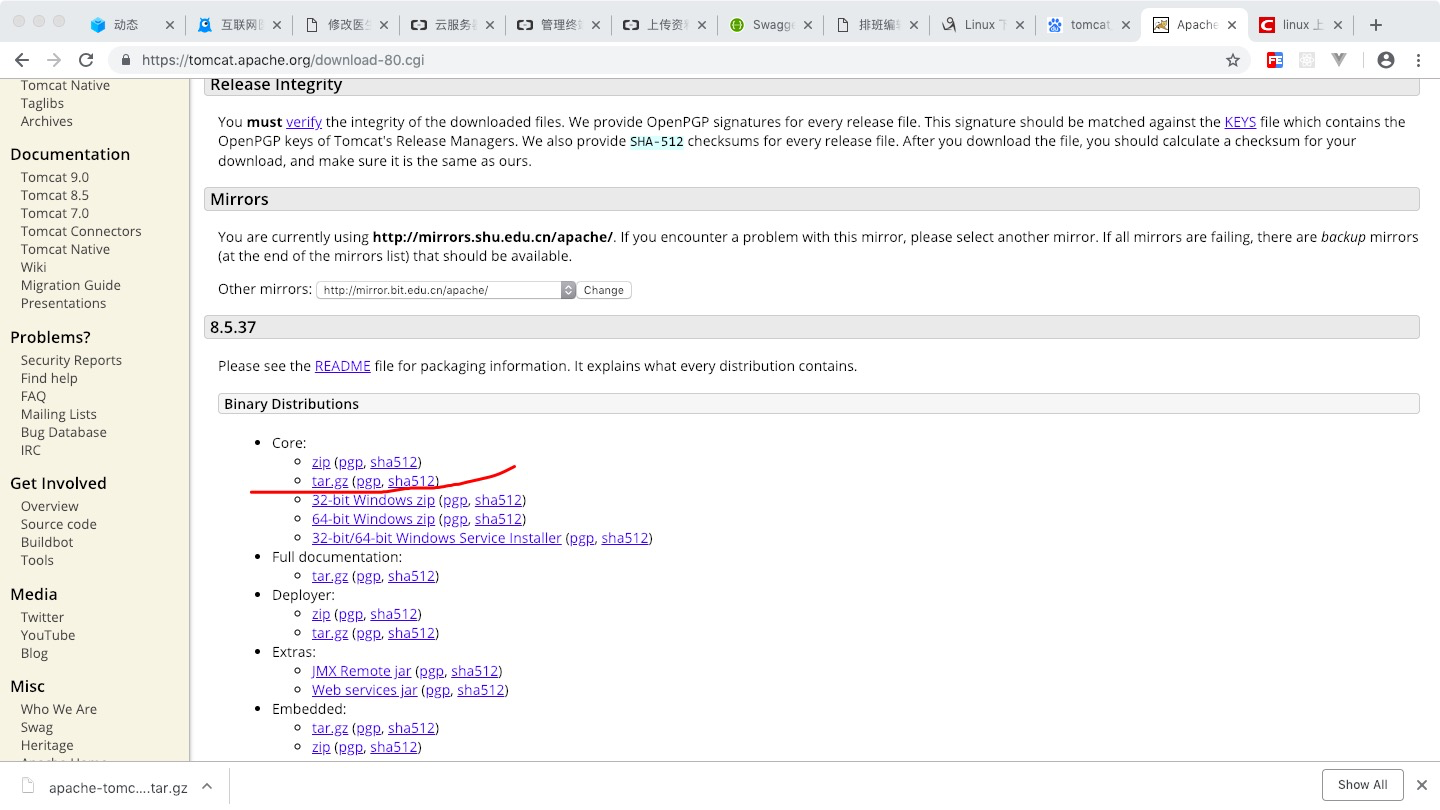Open the Chrome three-dot menu
Image resolution: width=1440 pixels, height=810 pixels.
tap(1418, 60)
